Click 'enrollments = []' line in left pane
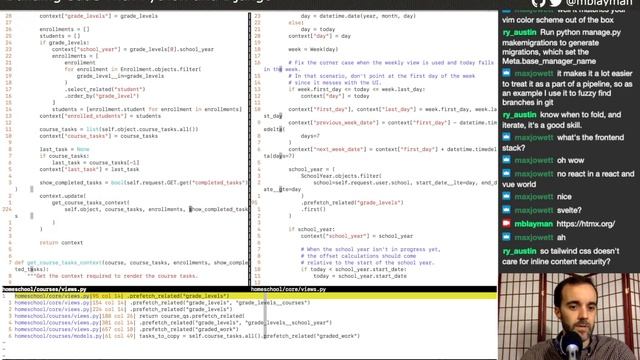Viewport: 640px width, 360px height. (64, 29)
